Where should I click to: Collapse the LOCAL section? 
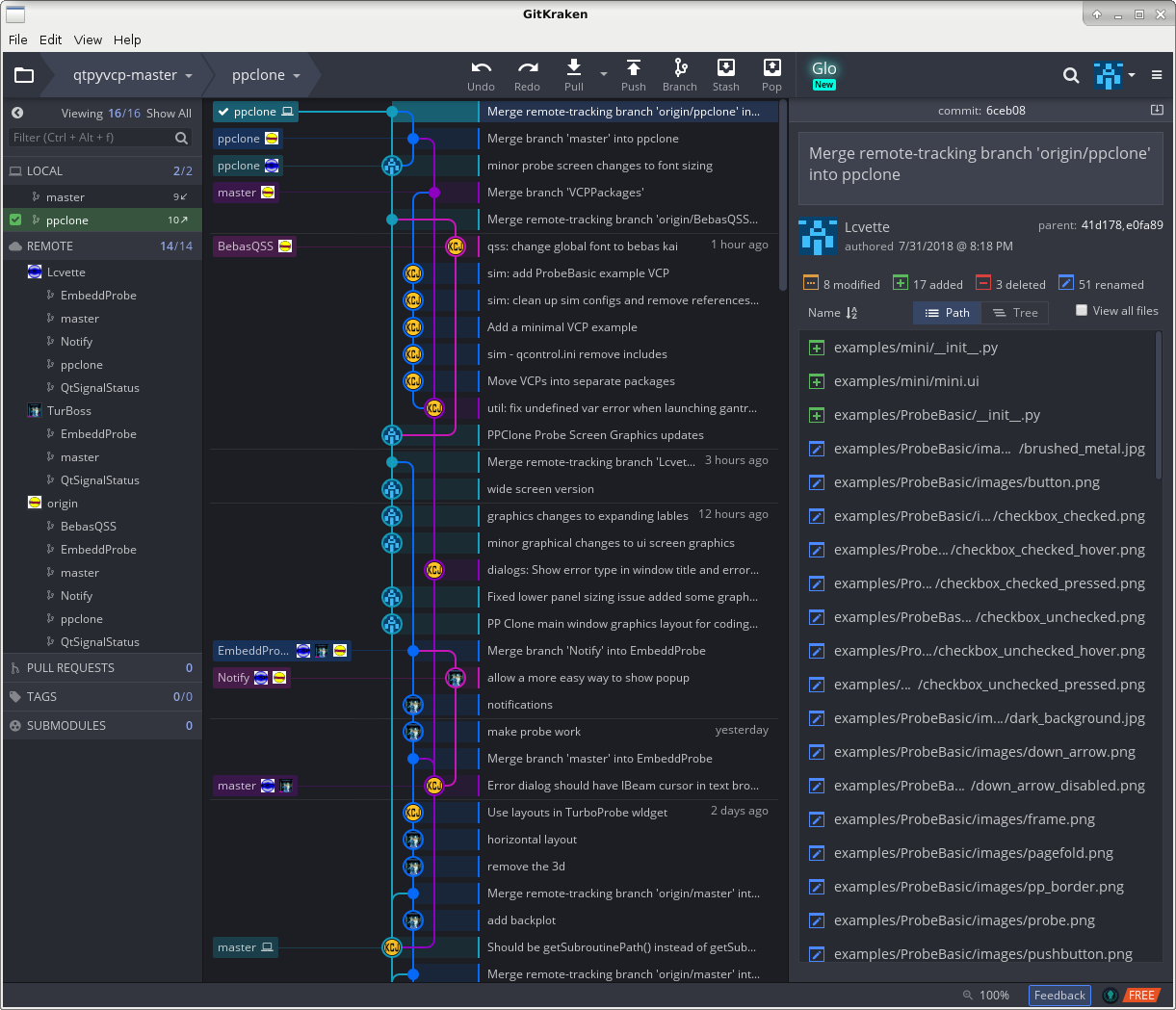(101, 170)
